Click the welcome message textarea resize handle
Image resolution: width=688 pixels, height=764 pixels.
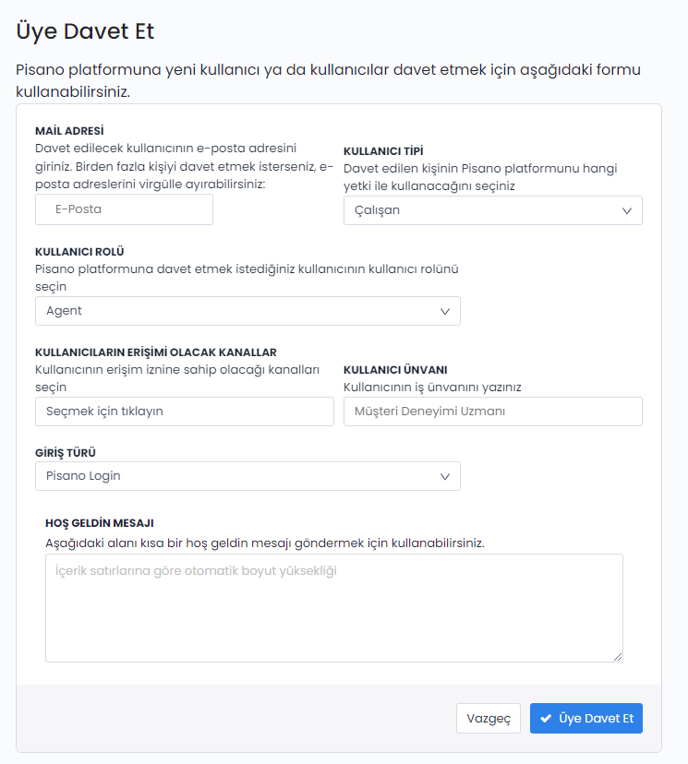point(617,656)
